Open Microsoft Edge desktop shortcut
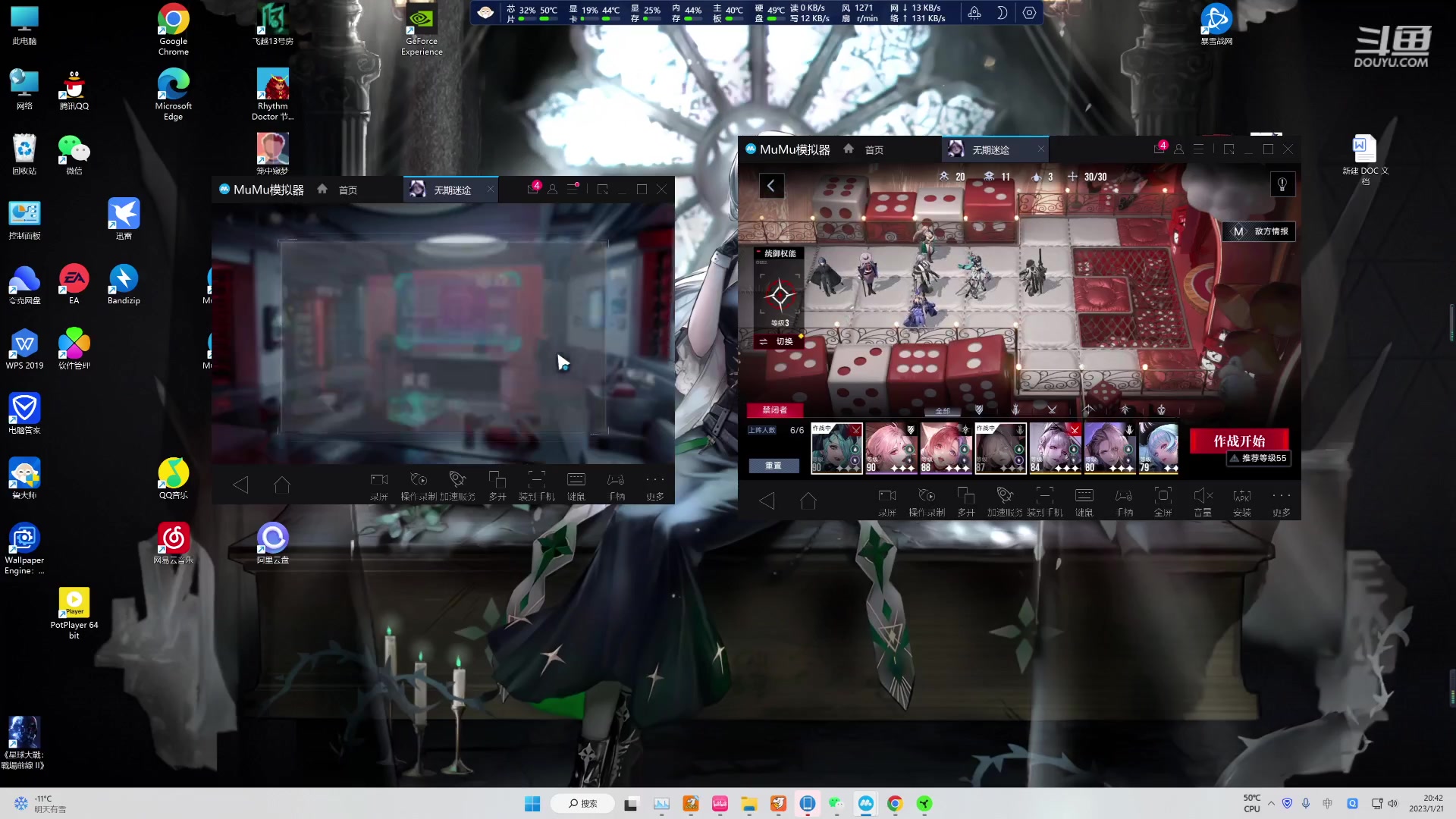This screenshot has height=819, width=1456. (173, 94)
